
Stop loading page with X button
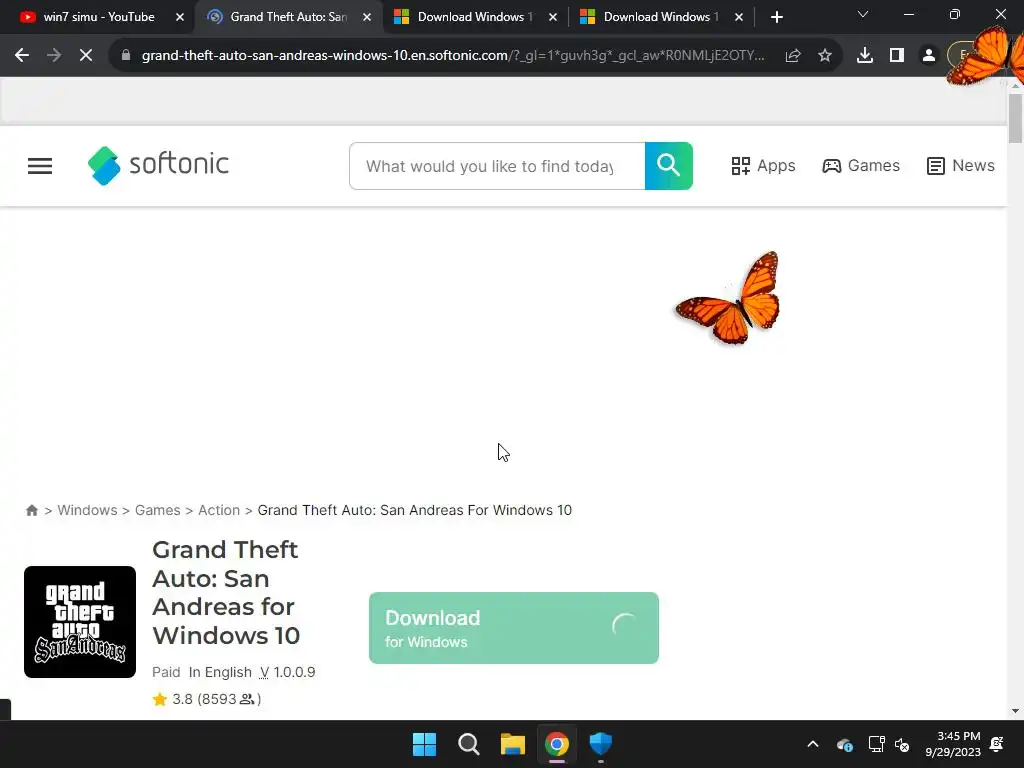pyautogui.click(x=86, y=56)
